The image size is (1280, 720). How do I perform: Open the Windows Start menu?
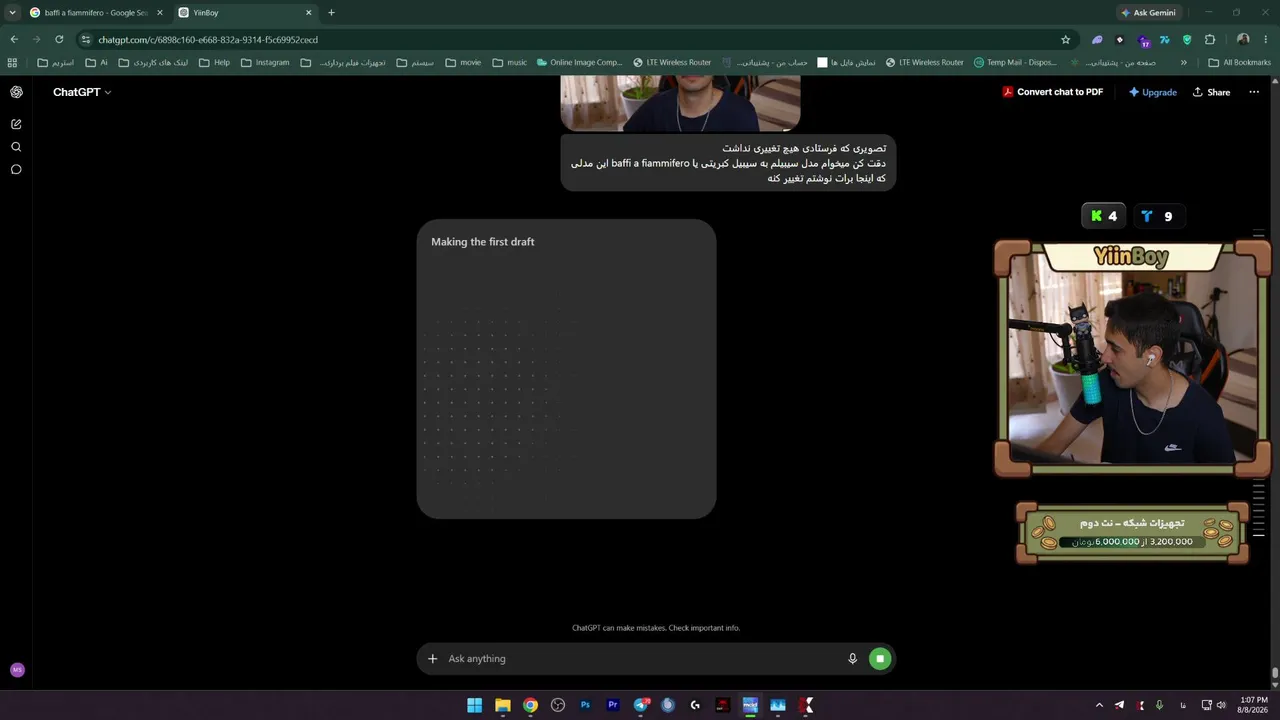475,705
